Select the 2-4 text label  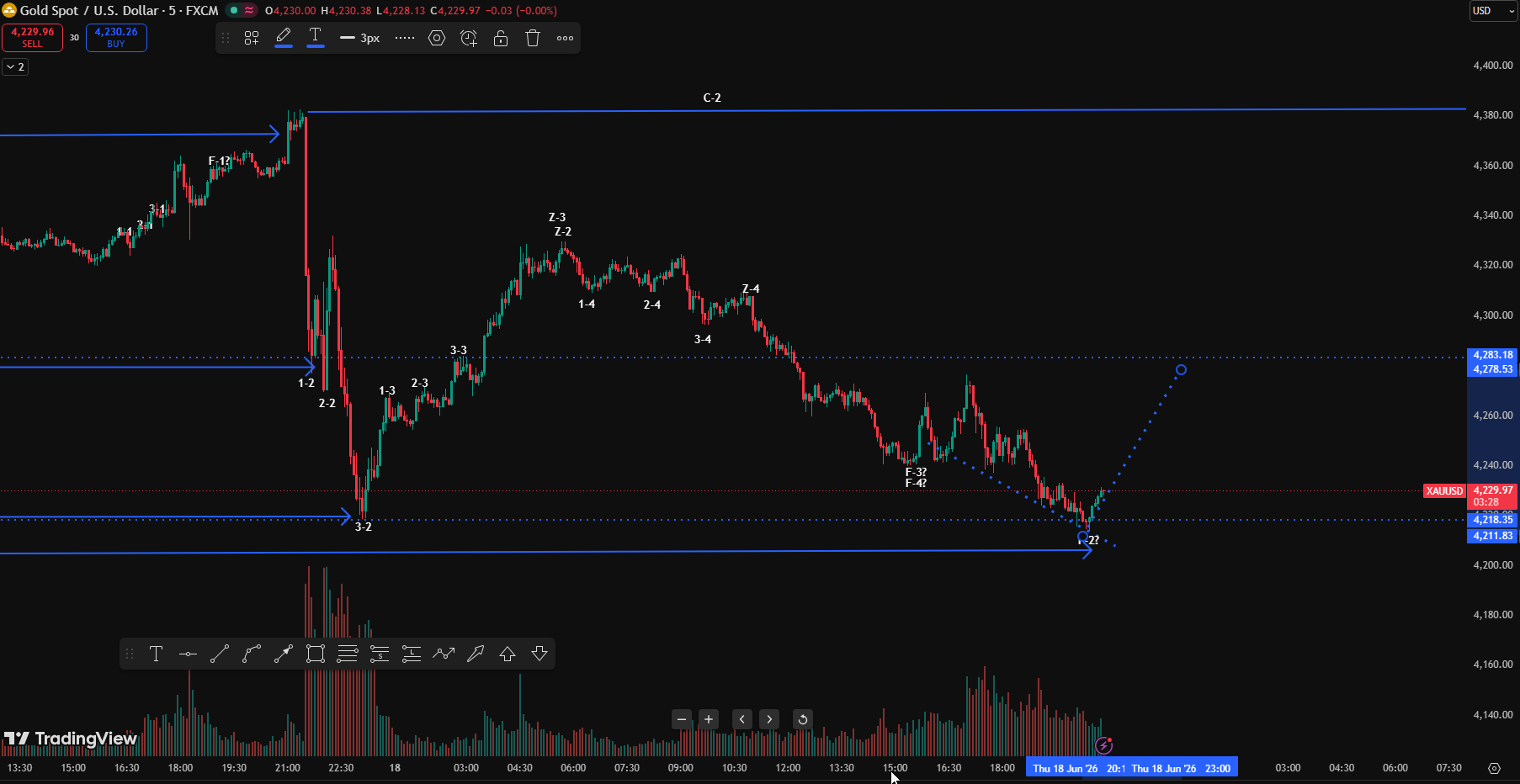[x=652, y=305]
